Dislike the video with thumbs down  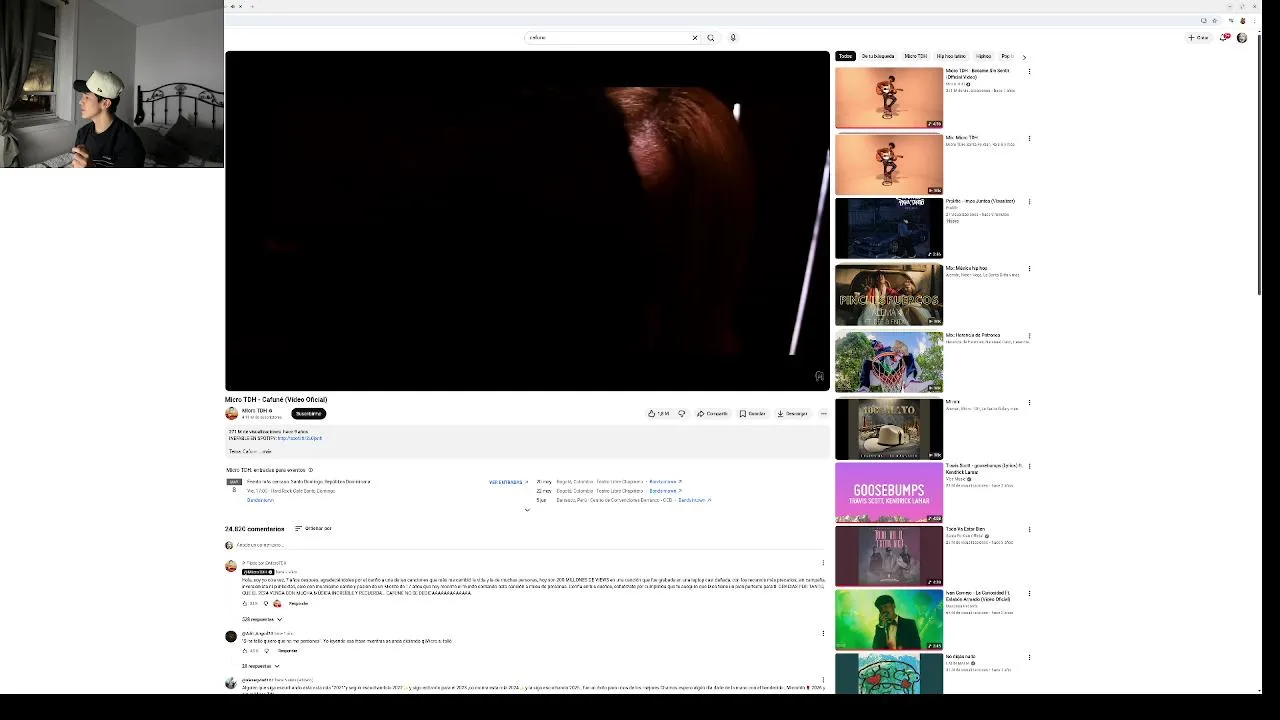tap(682, 413)
